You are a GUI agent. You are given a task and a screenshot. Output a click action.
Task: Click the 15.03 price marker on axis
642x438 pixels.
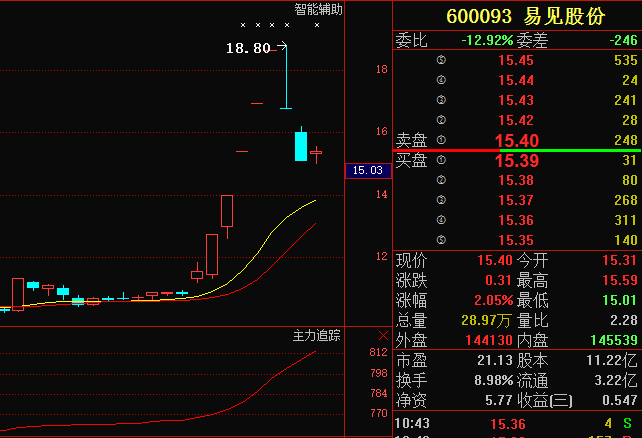(x=367, y=171)
